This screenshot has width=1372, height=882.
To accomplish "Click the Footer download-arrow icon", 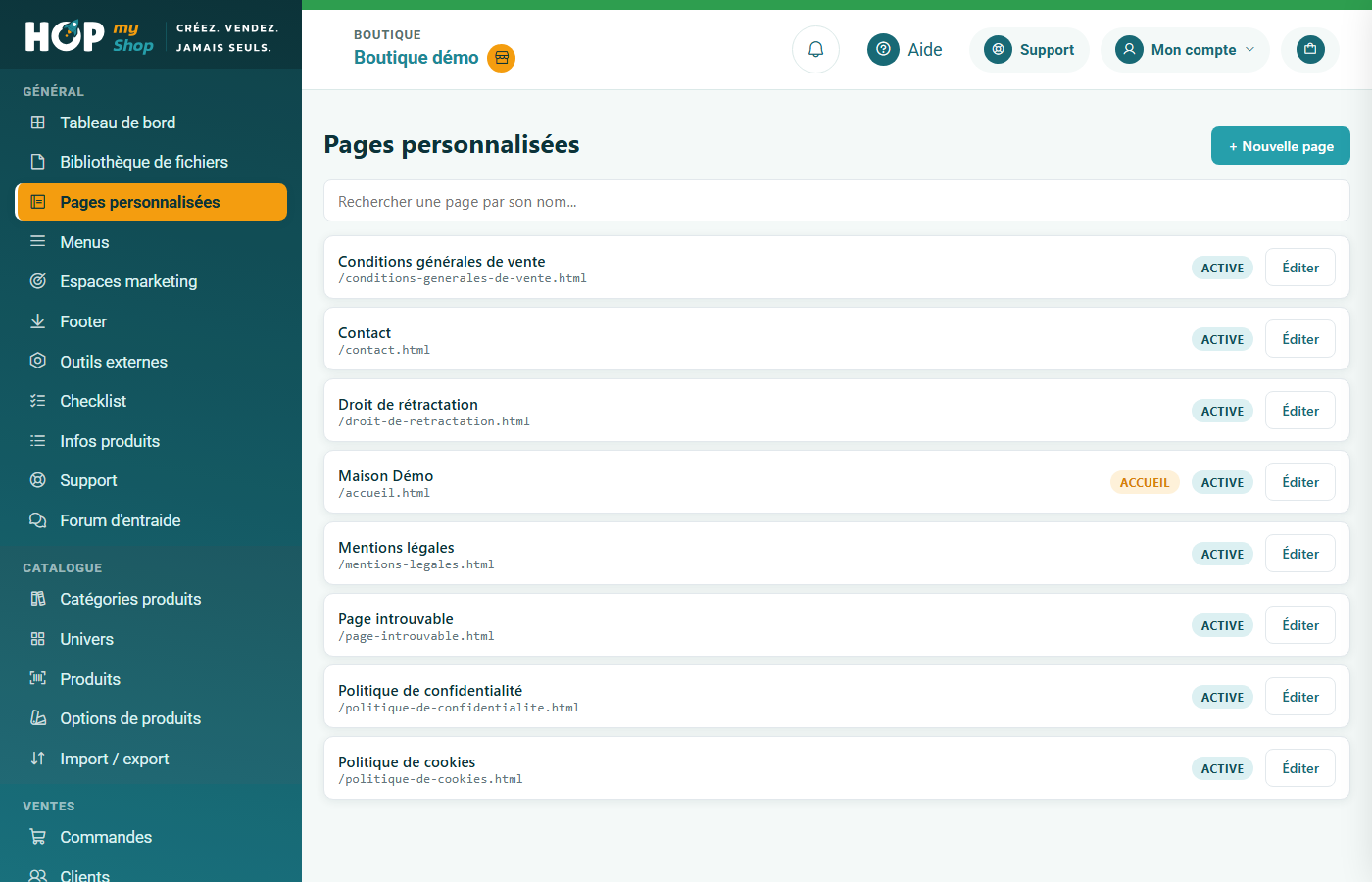I will pyautogui.click(x=38, y=321).
